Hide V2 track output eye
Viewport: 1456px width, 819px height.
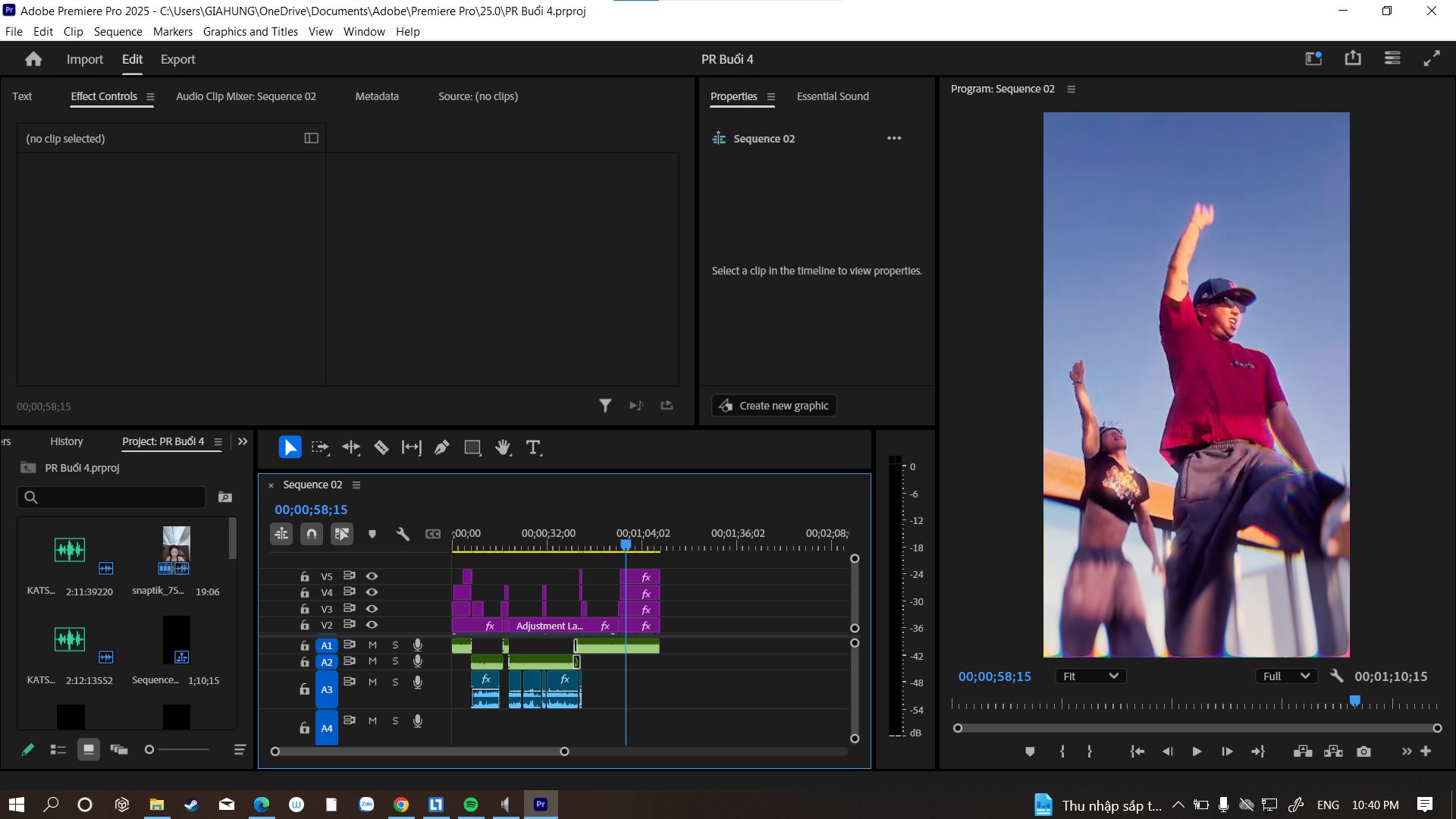click(372, 625)
